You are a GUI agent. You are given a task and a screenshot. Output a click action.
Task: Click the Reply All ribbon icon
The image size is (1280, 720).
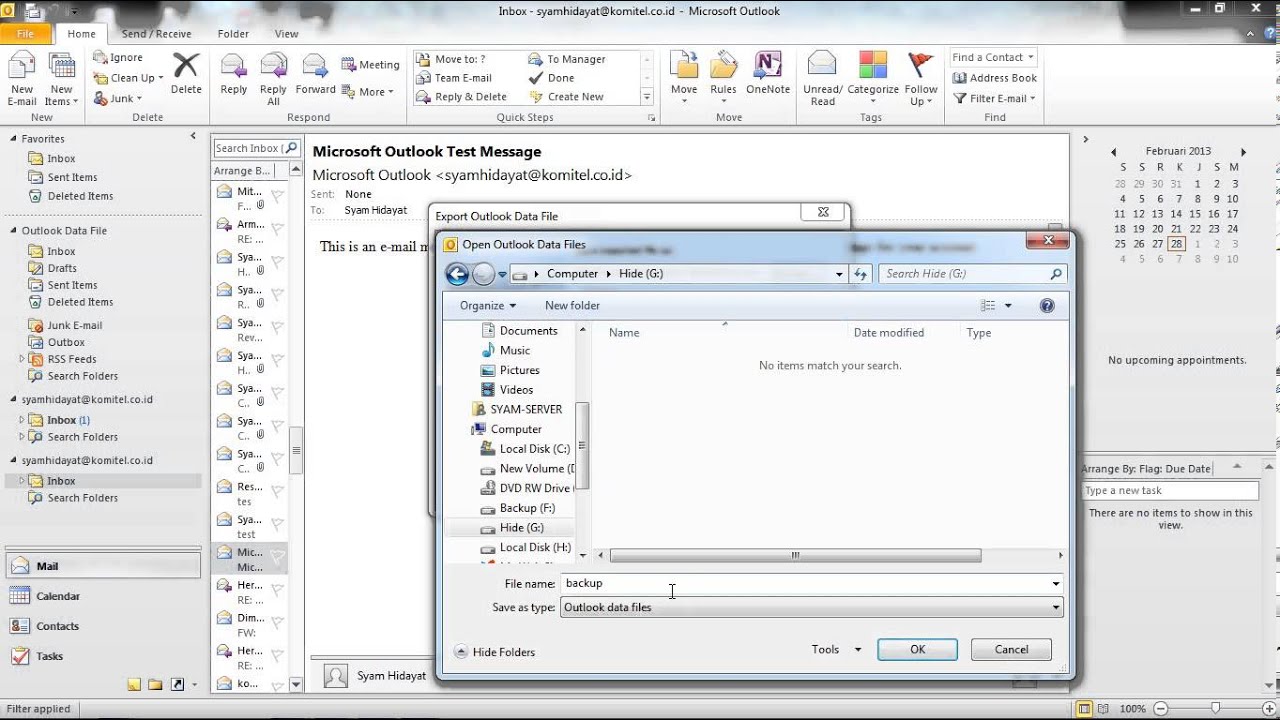[x=273, y=79]
